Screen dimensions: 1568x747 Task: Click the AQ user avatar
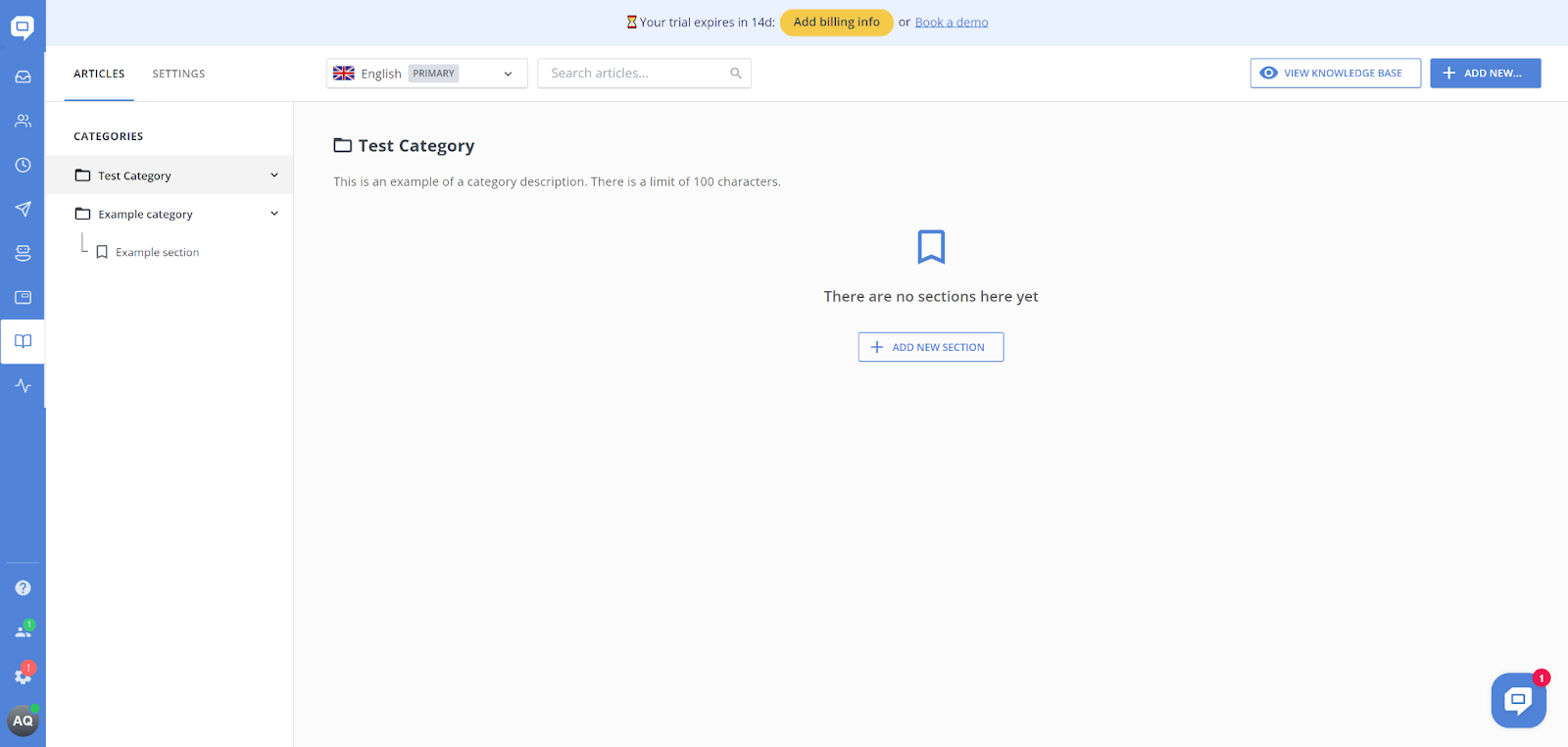[x=23, y=721]
